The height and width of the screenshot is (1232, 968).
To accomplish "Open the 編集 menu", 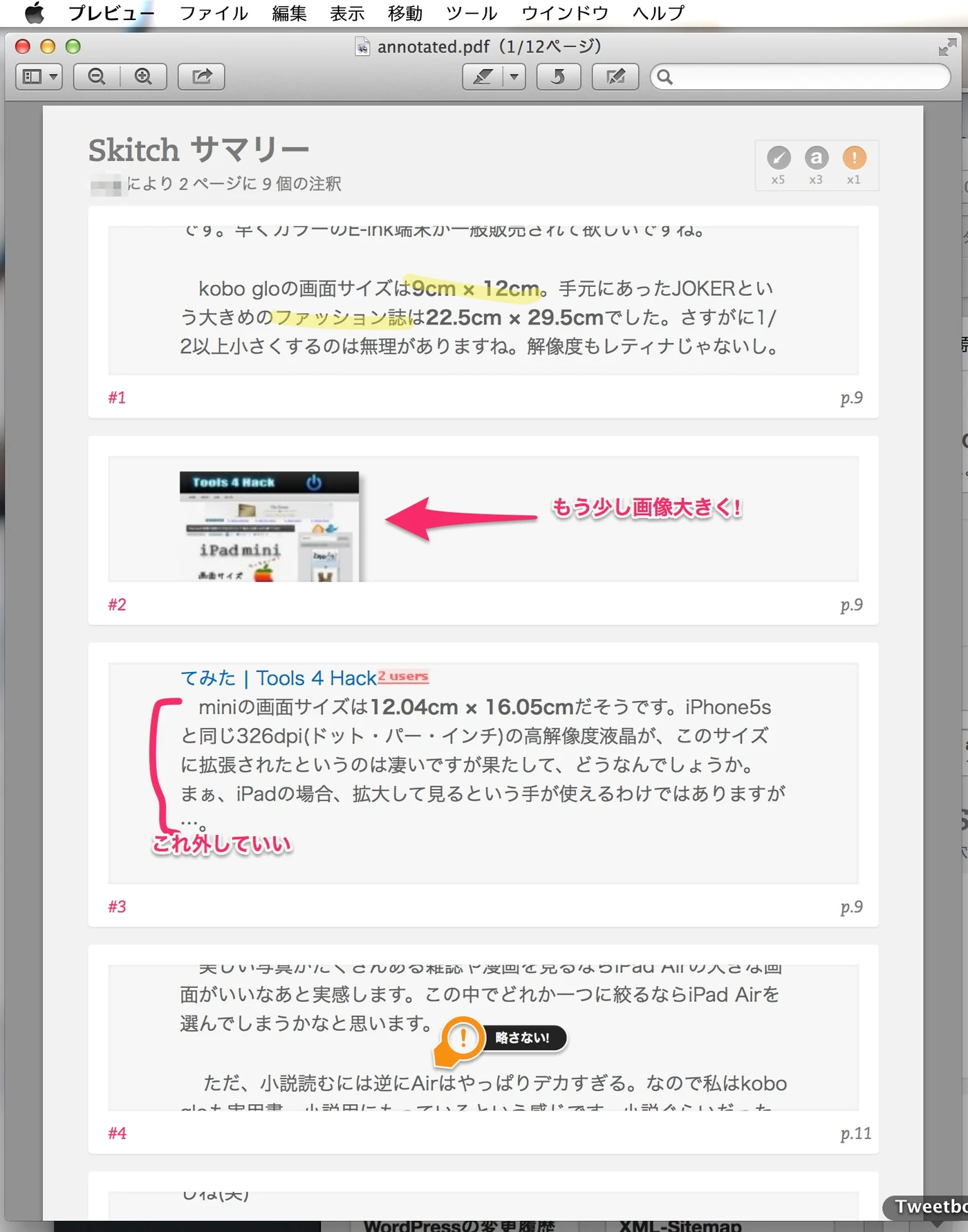I will click(x=289, y=12).
